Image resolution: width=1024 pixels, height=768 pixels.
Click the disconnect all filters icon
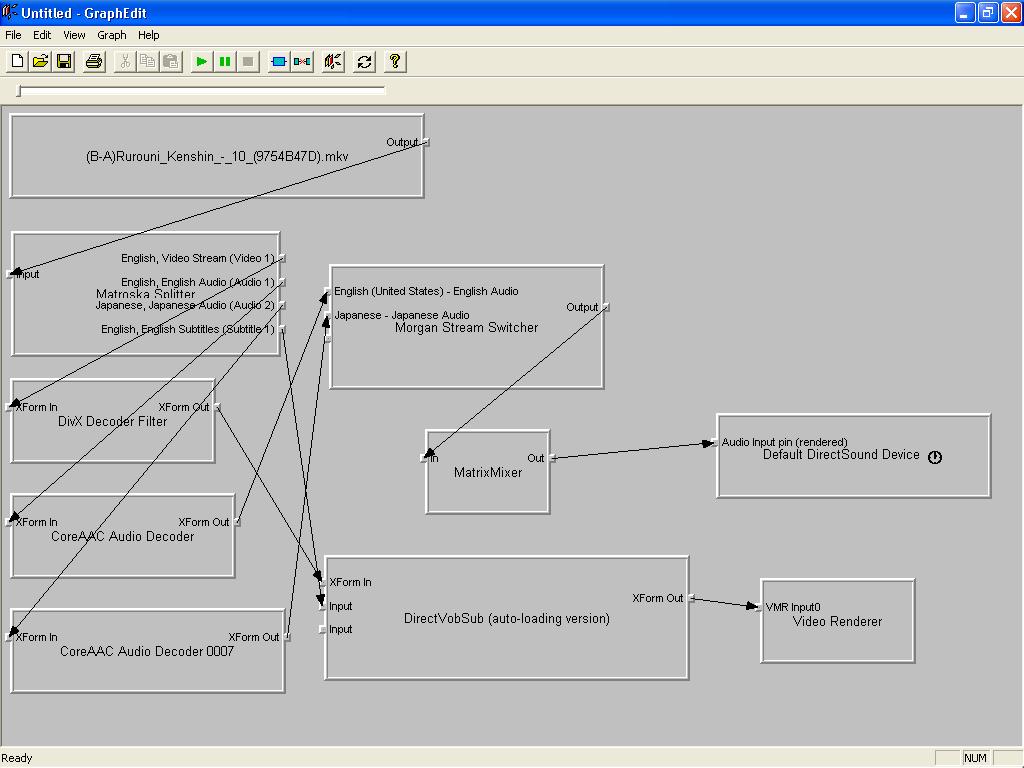click(302, 61)
